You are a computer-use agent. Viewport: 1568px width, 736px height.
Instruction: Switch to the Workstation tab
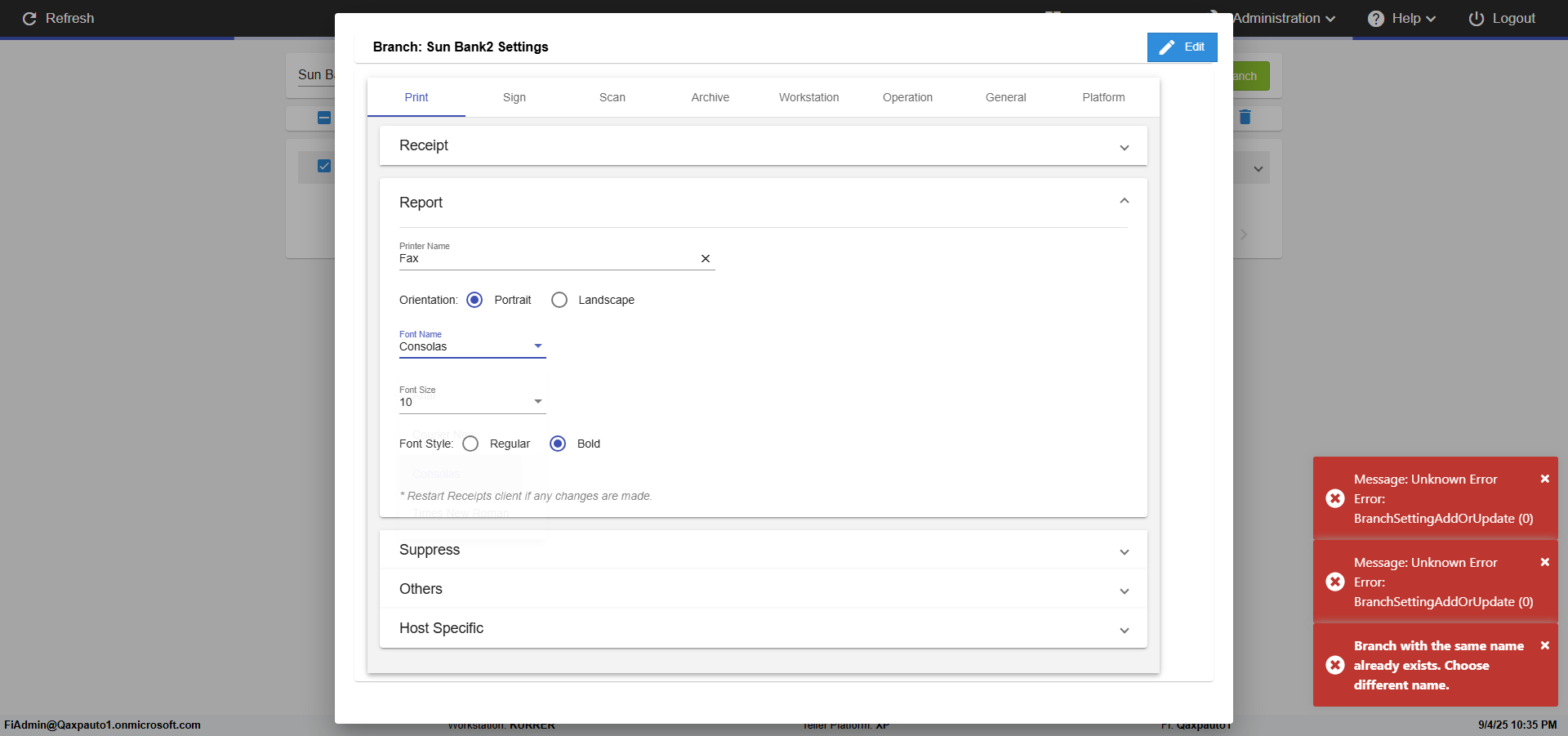pyautogui.click(x=808, y=98)
